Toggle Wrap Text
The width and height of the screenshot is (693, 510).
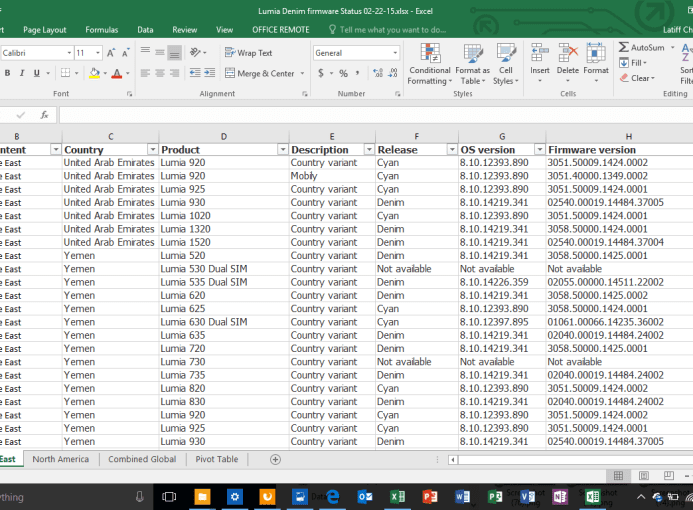[248, 53]
